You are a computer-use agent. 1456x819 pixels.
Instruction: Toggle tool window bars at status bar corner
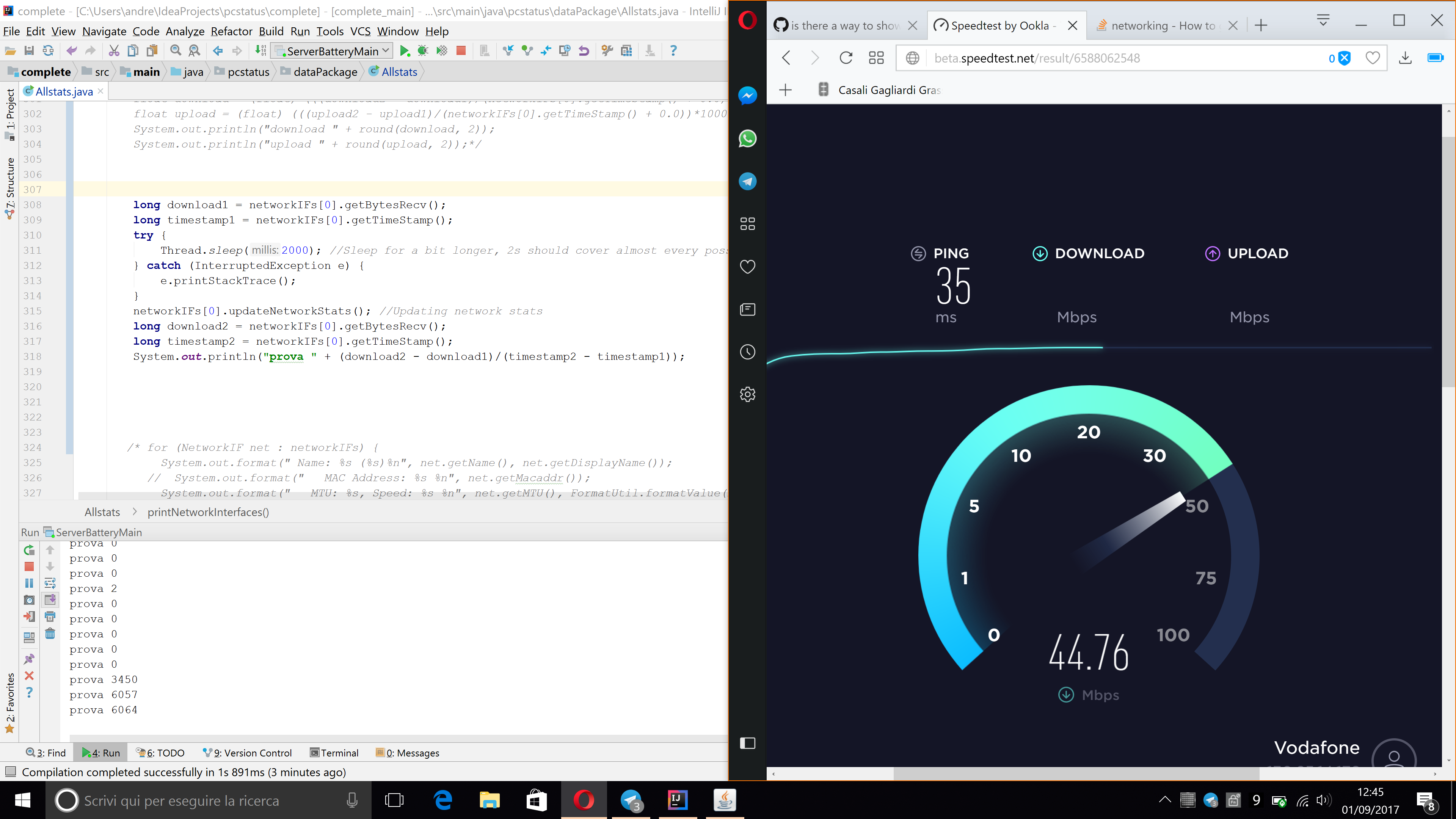pos(10,772)
